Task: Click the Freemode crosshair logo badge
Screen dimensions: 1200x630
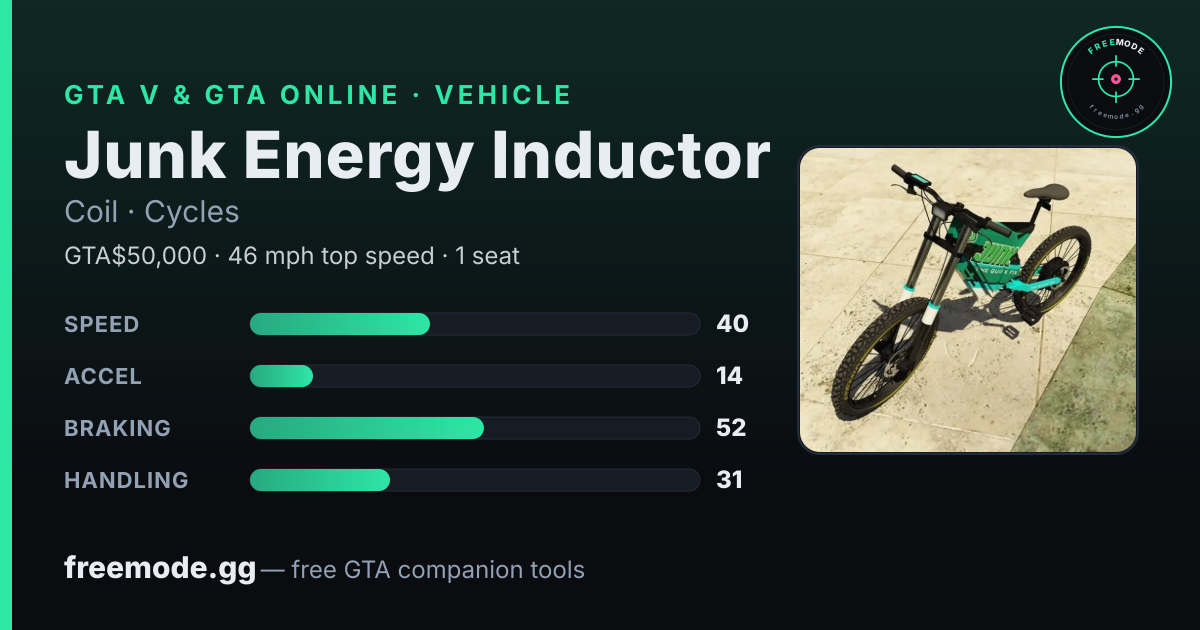Action: pyautogui.click(x=1115, y=82)
